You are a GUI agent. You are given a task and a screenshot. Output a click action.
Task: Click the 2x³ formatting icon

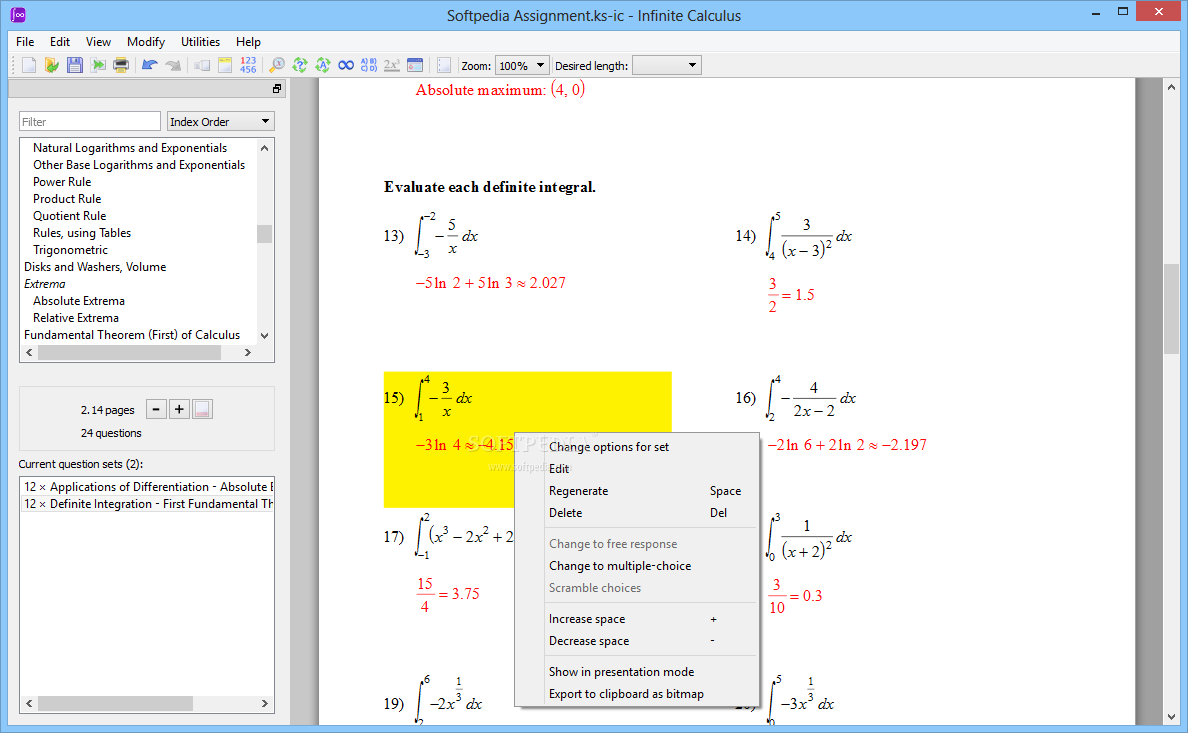click(392, 65)
